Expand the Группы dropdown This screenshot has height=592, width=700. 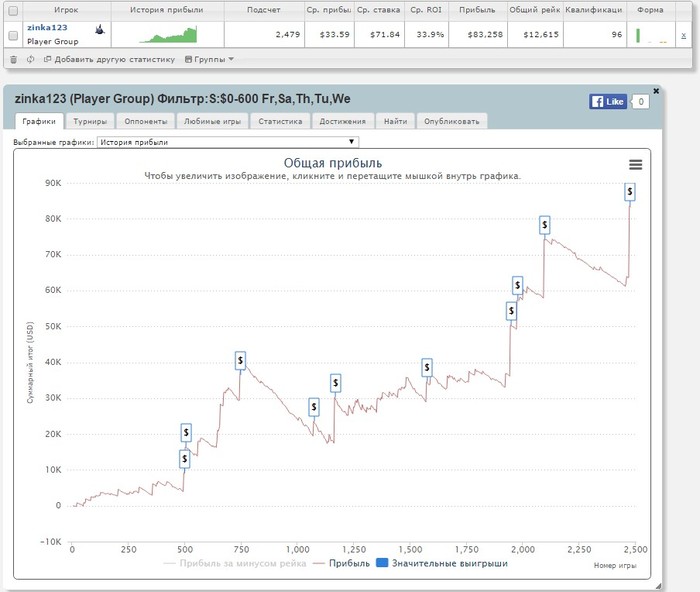(x=209, y=59)
